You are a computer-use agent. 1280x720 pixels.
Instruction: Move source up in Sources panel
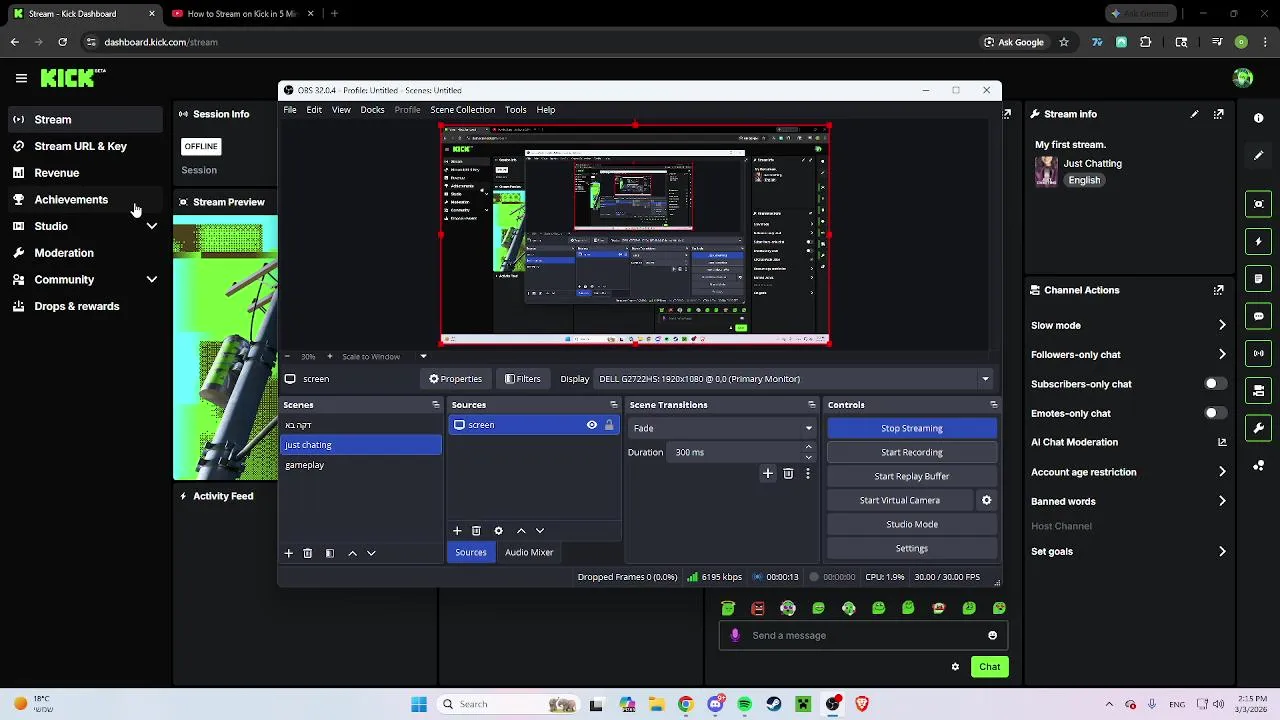coord(521,531)
